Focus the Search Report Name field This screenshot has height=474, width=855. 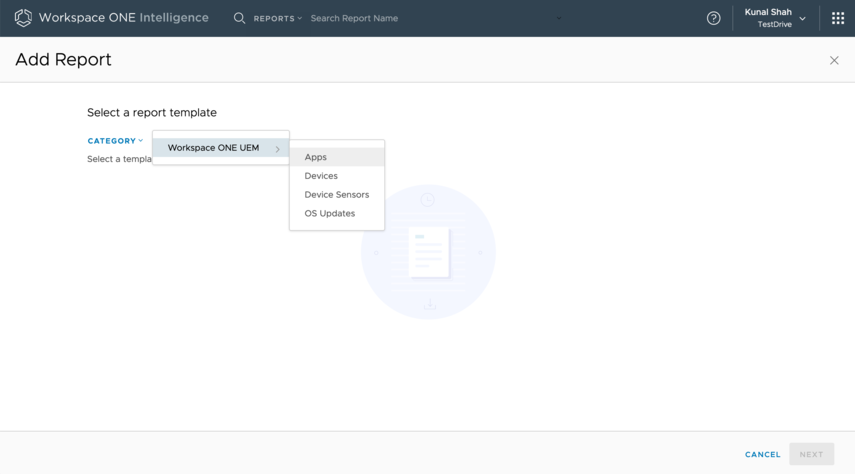coord(420,18)
